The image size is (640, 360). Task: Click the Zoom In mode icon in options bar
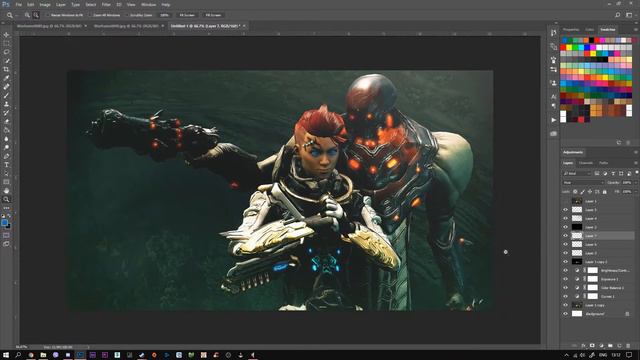tap(27, 15)
